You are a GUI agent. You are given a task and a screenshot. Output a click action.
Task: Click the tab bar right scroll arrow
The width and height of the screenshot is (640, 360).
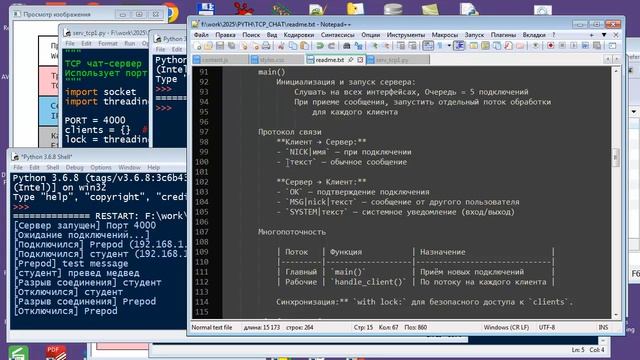pyautogui.click(x=617, y=60)
